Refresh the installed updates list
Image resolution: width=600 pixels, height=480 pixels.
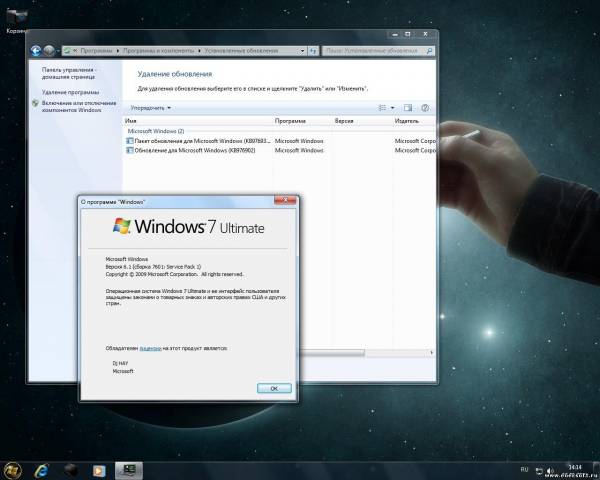coord(313,51)
